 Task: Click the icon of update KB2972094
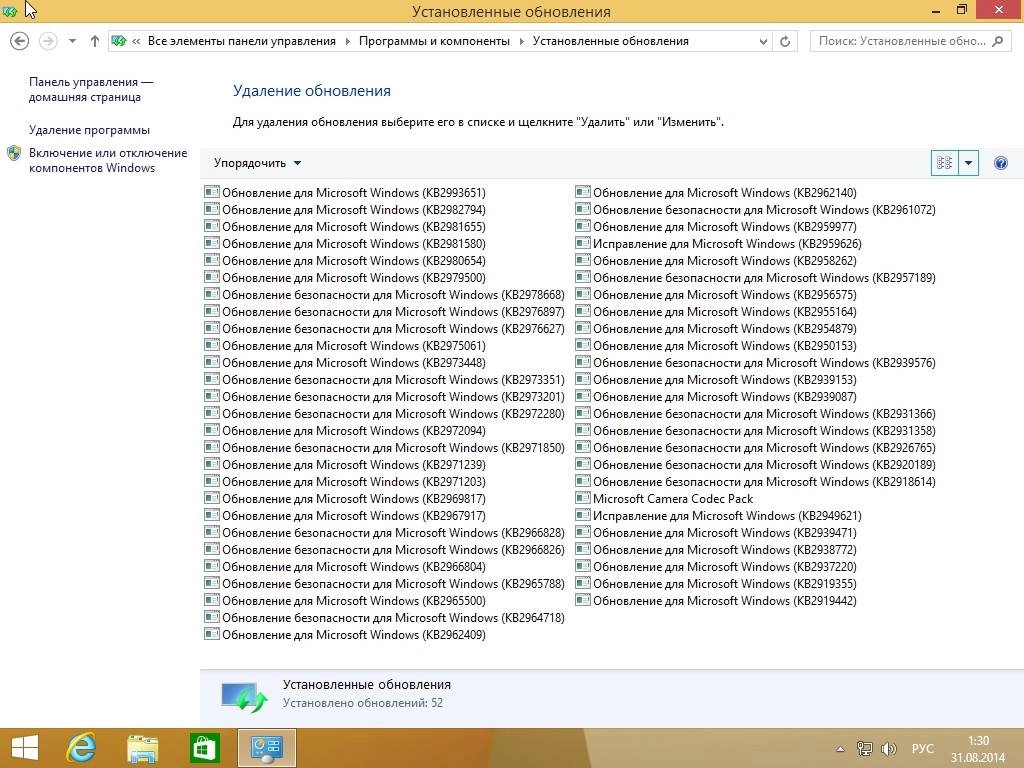tap(212, 430)
